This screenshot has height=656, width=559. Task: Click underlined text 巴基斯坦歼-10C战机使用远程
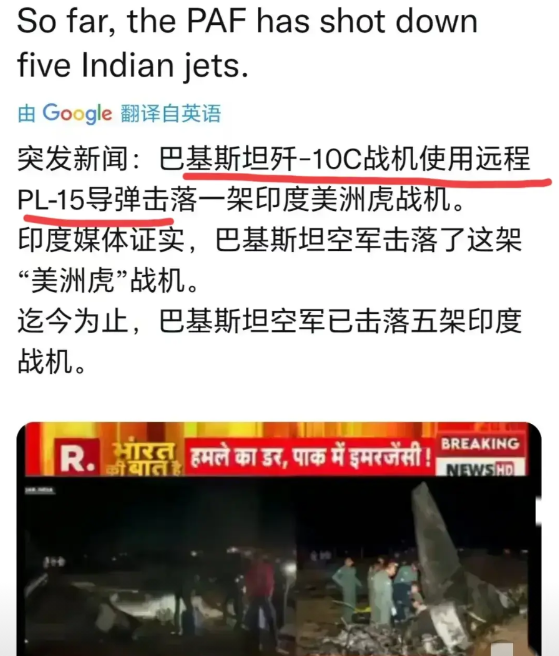345,159
